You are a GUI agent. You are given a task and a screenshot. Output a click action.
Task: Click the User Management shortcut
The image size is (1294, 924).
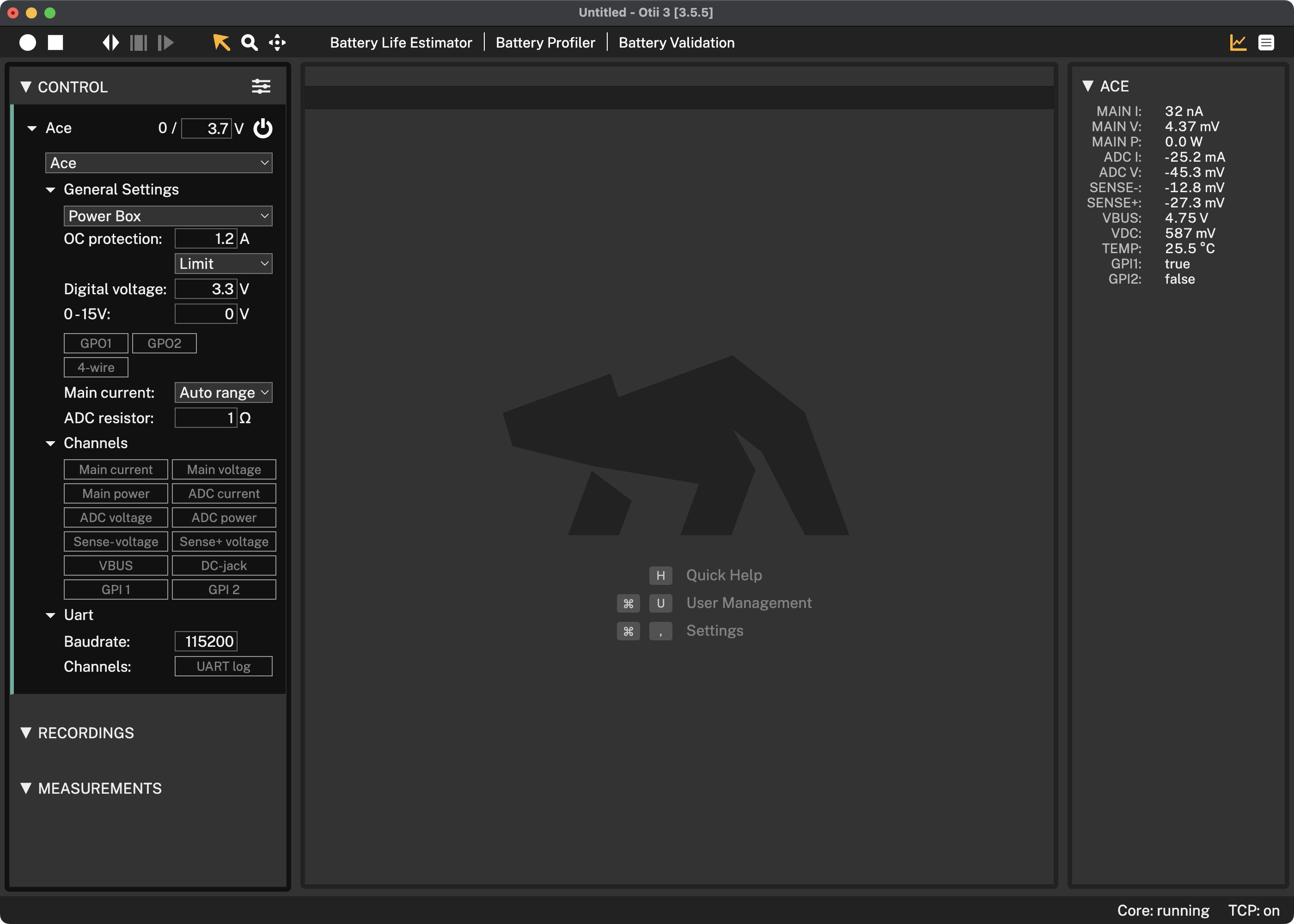[x=749, y=603]
